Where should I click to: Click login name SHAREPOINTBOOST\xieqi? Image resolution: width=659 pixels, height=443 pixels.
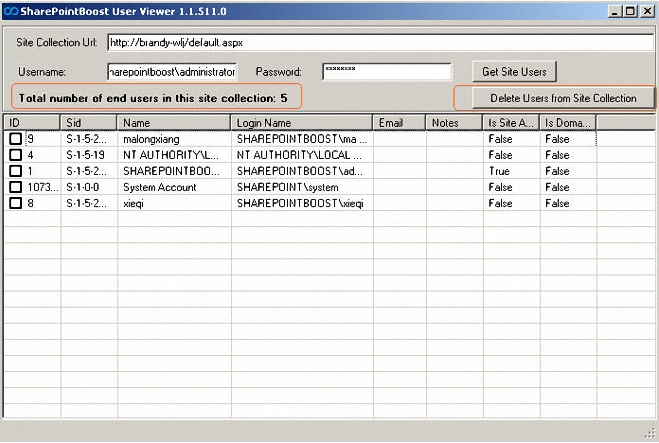300,203
